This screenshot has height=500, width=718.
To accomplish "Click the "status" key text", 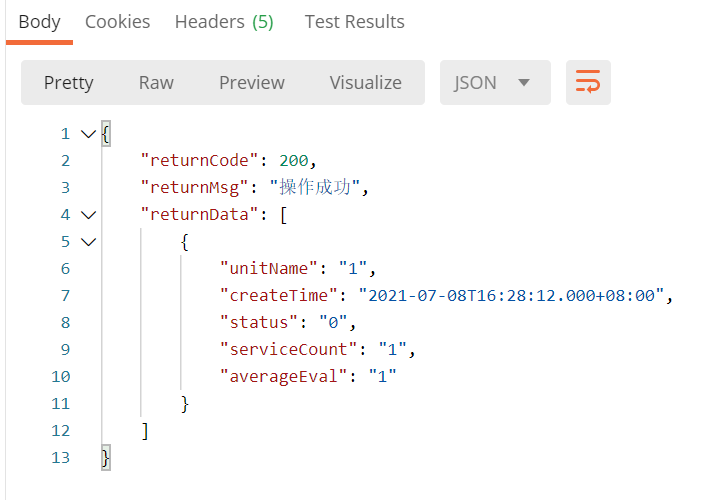I will 259,323.
